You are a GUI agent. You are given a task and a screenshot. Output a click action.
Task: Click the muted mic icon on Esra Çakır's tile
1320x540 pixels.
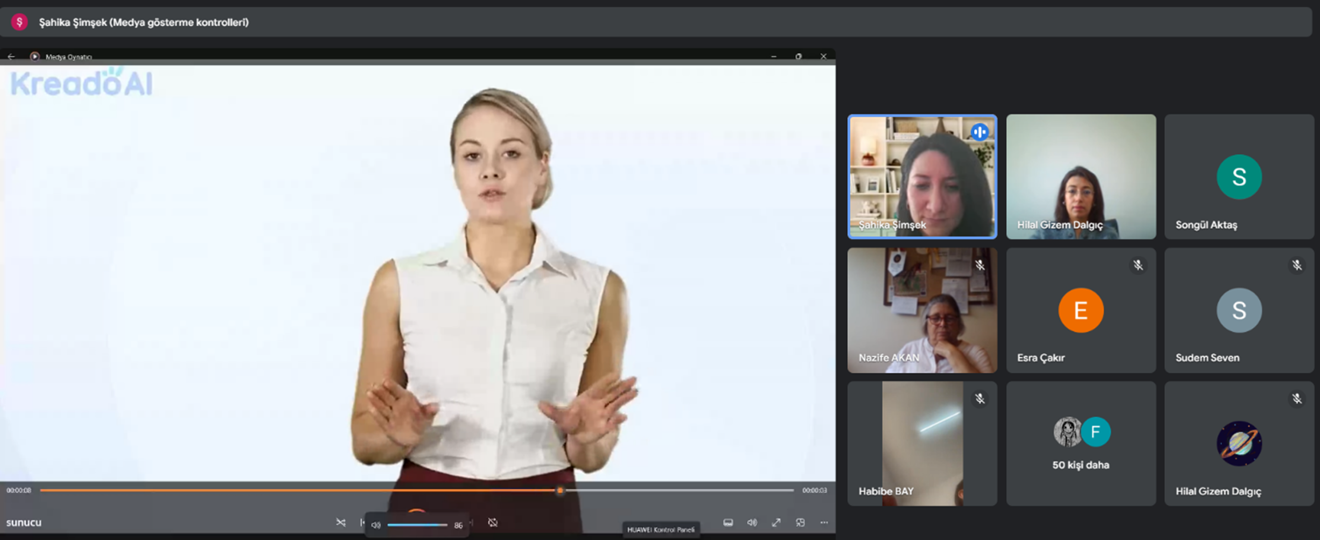(1137, 265)
